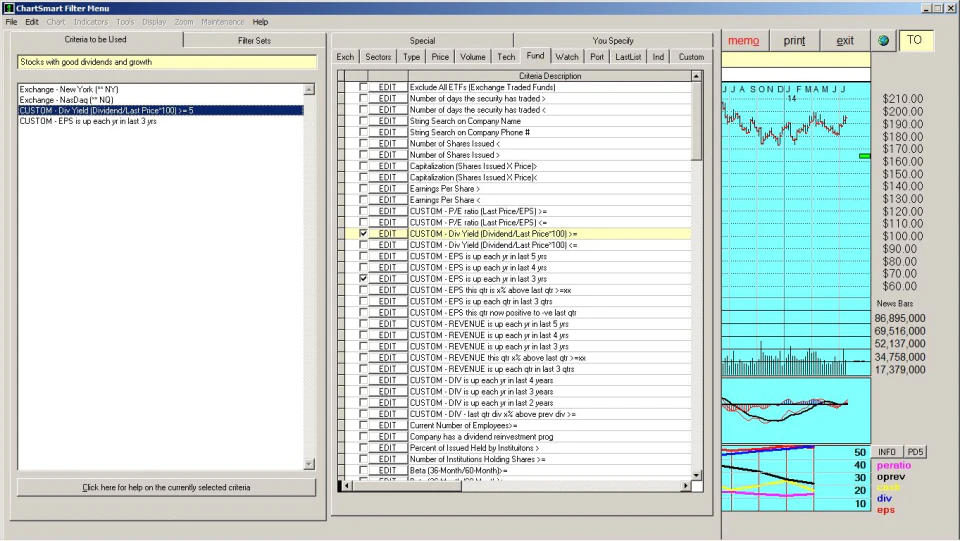Viewport: 960px width, 541px height.
Task: Select the Special tab
Action: click(422, 40)
